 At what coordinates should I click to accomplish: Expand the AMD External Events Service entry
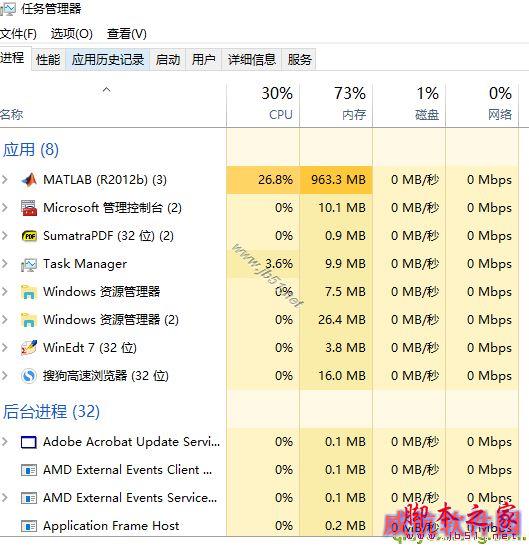[x=5, y=498]
